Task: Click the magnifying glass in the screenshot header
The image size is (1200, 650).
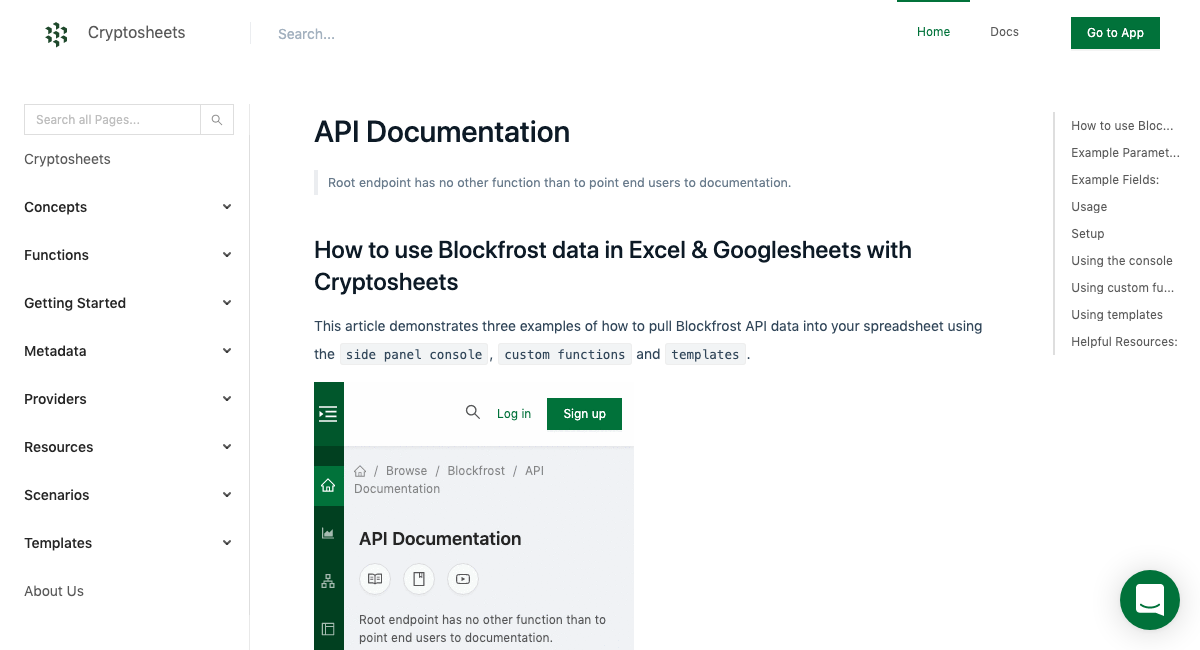Action: tap(472, 412)
